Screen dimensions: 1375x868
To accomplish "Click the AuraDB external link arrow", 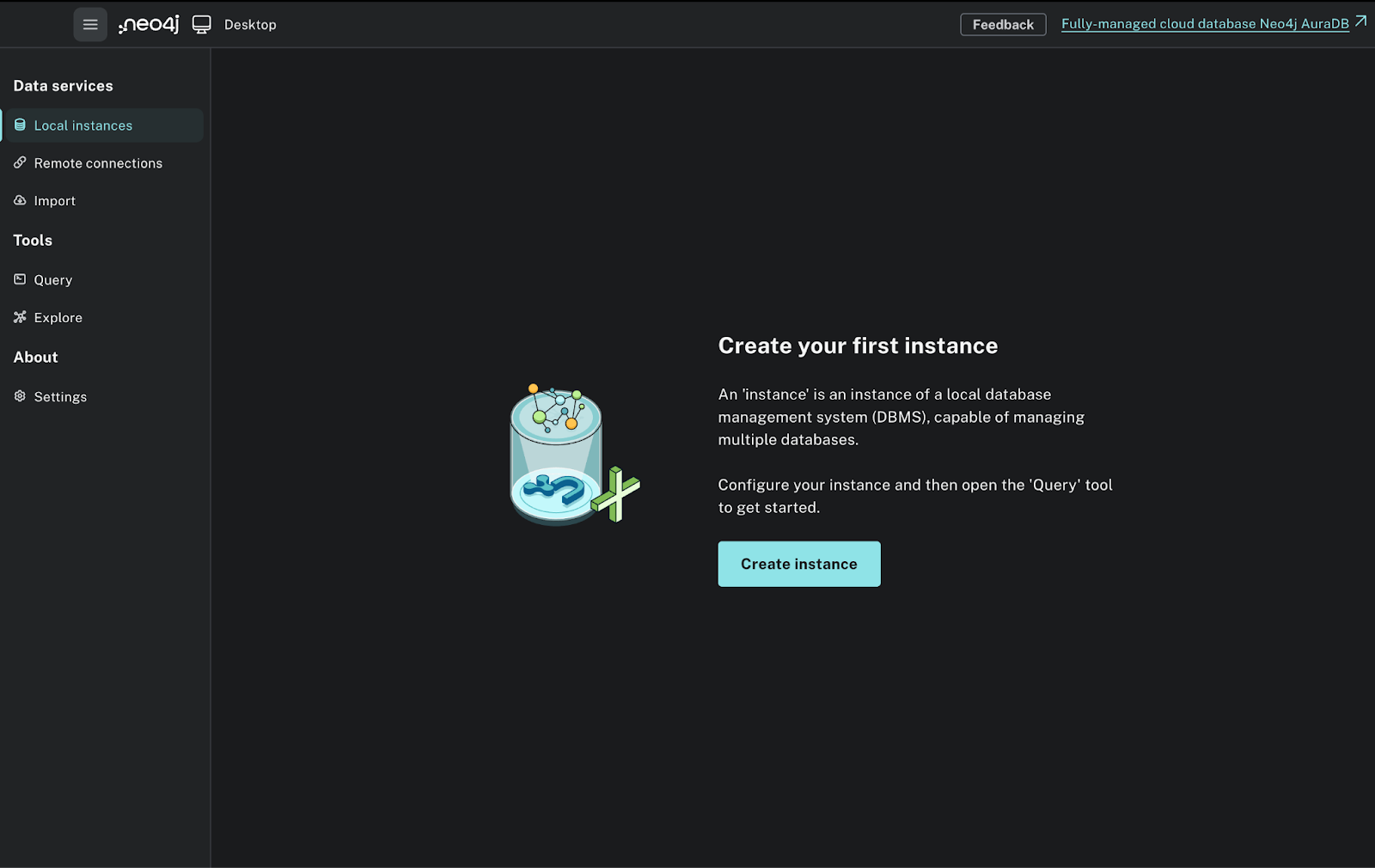I will click(1360, 21).
